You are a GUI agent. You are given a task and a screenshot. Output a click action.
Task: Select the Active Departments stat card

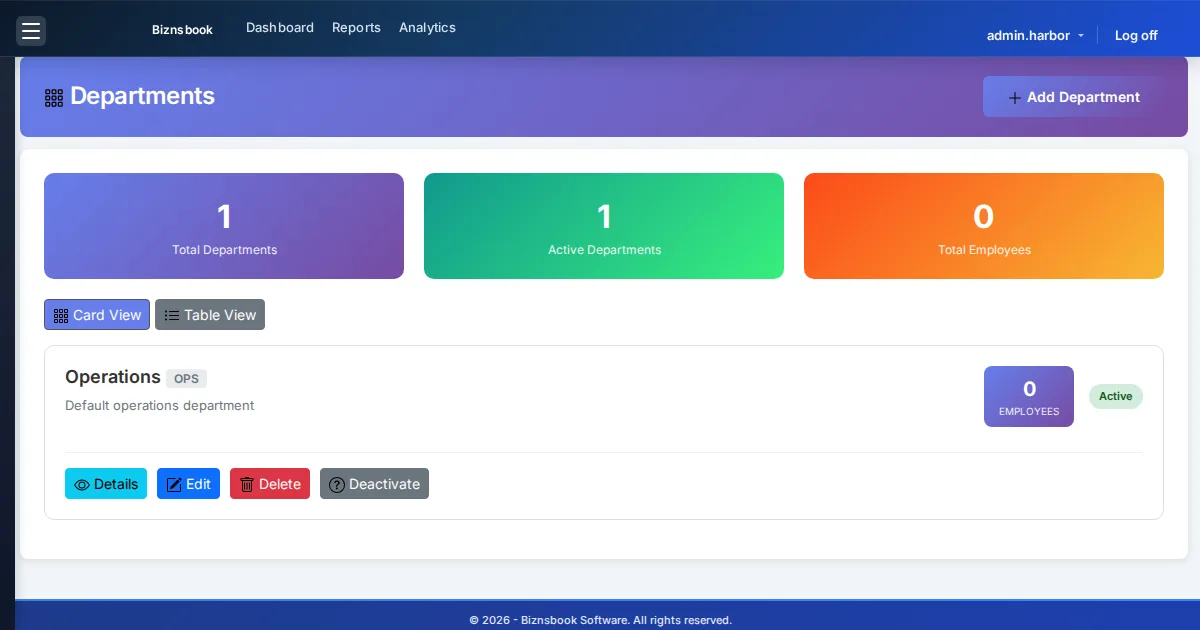click(x=604, y=226)
